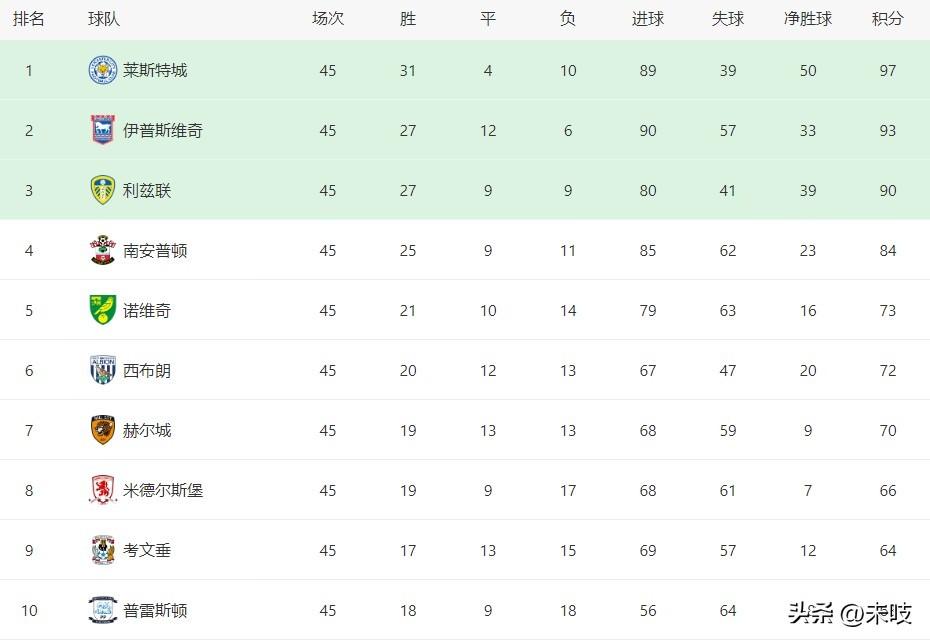The image size is (930, 643).
Task: Click the 场次 column header
Action: point(328,19)
